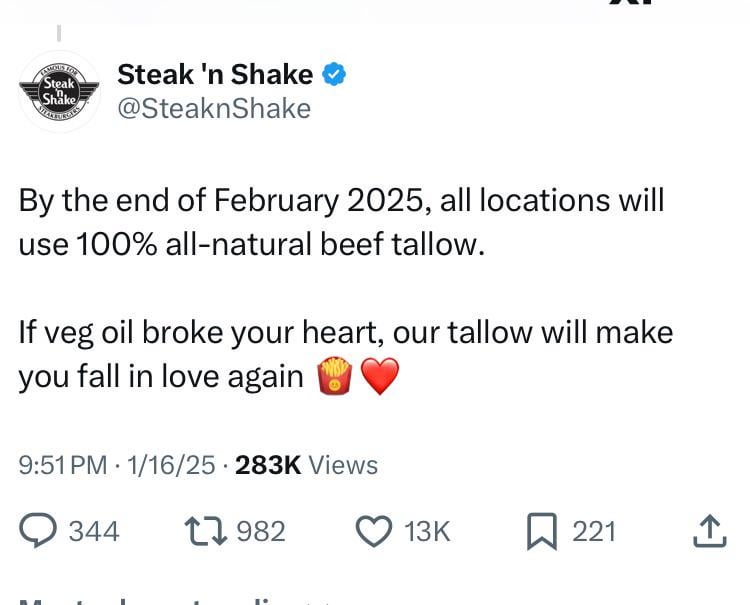
Task: Click the 344 replies count
Action: 93,531
